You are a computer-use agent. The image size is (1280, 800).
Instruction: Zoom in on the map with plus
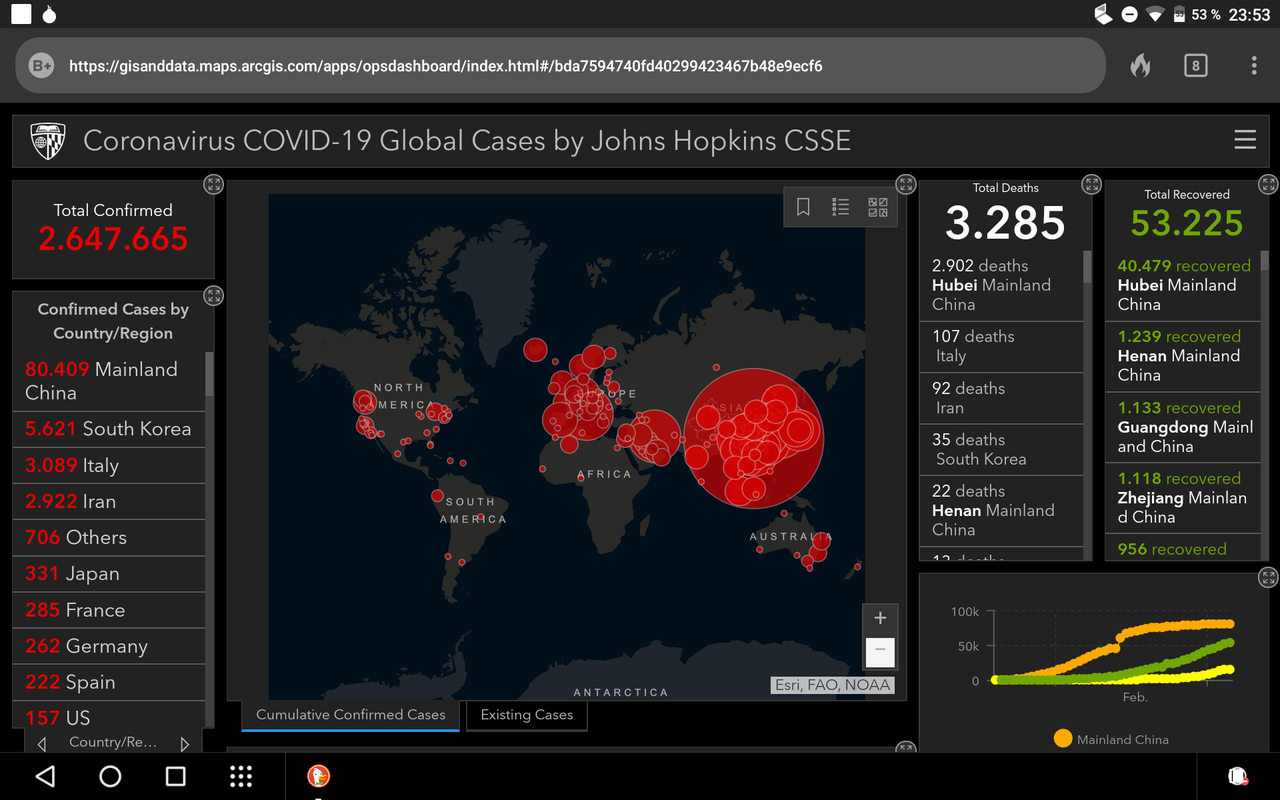click(880, 618)
